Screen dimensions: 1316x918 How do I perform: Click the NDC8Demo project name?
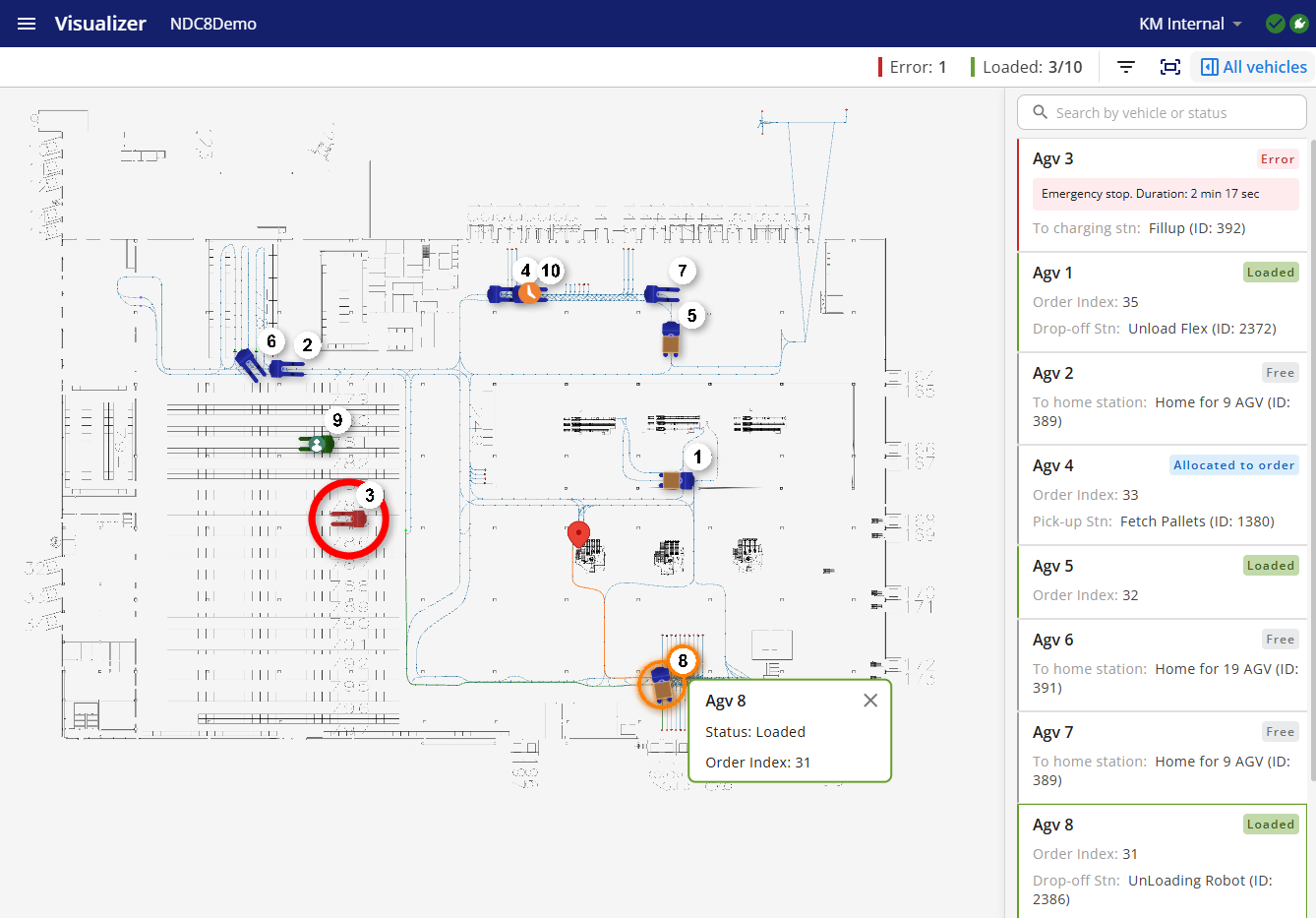point(213,24)
